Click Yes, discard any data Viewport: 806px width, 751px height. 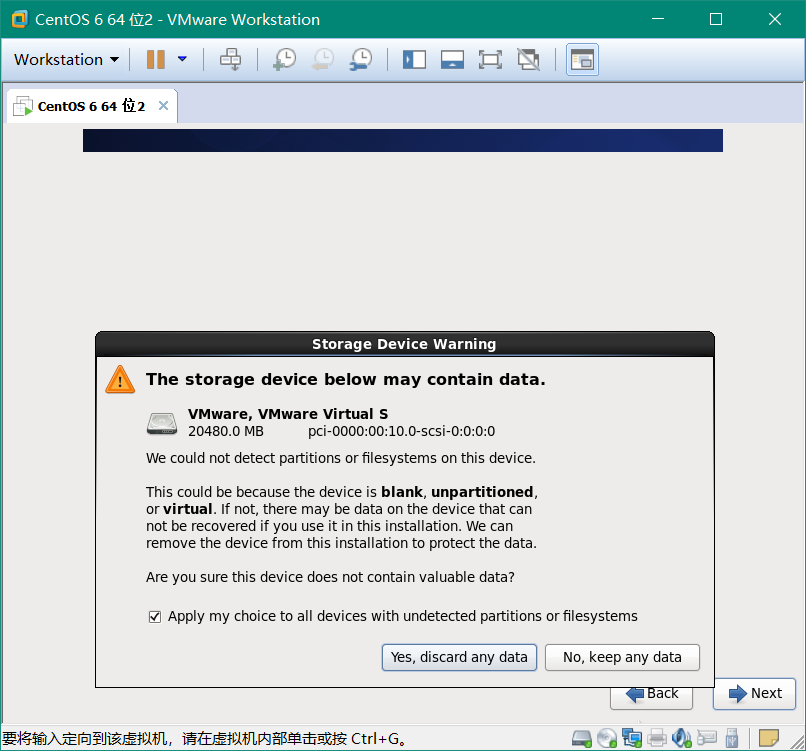459,657
